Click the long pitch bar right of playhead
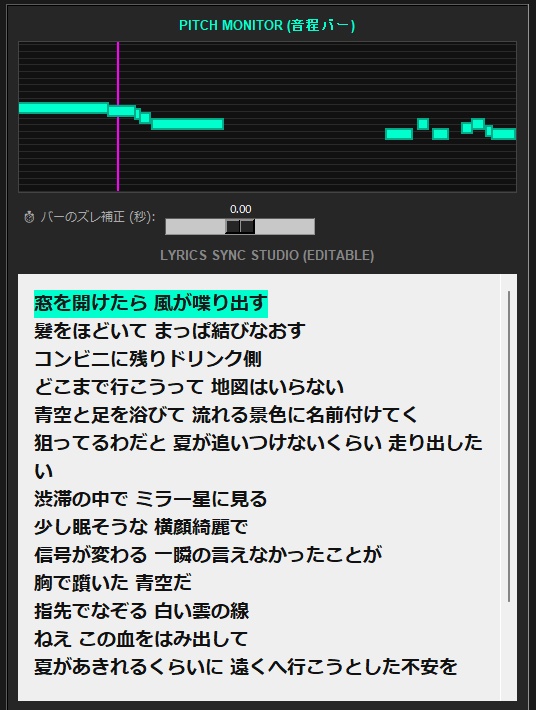This screenshot has height=710, width=536. [187, 124]
